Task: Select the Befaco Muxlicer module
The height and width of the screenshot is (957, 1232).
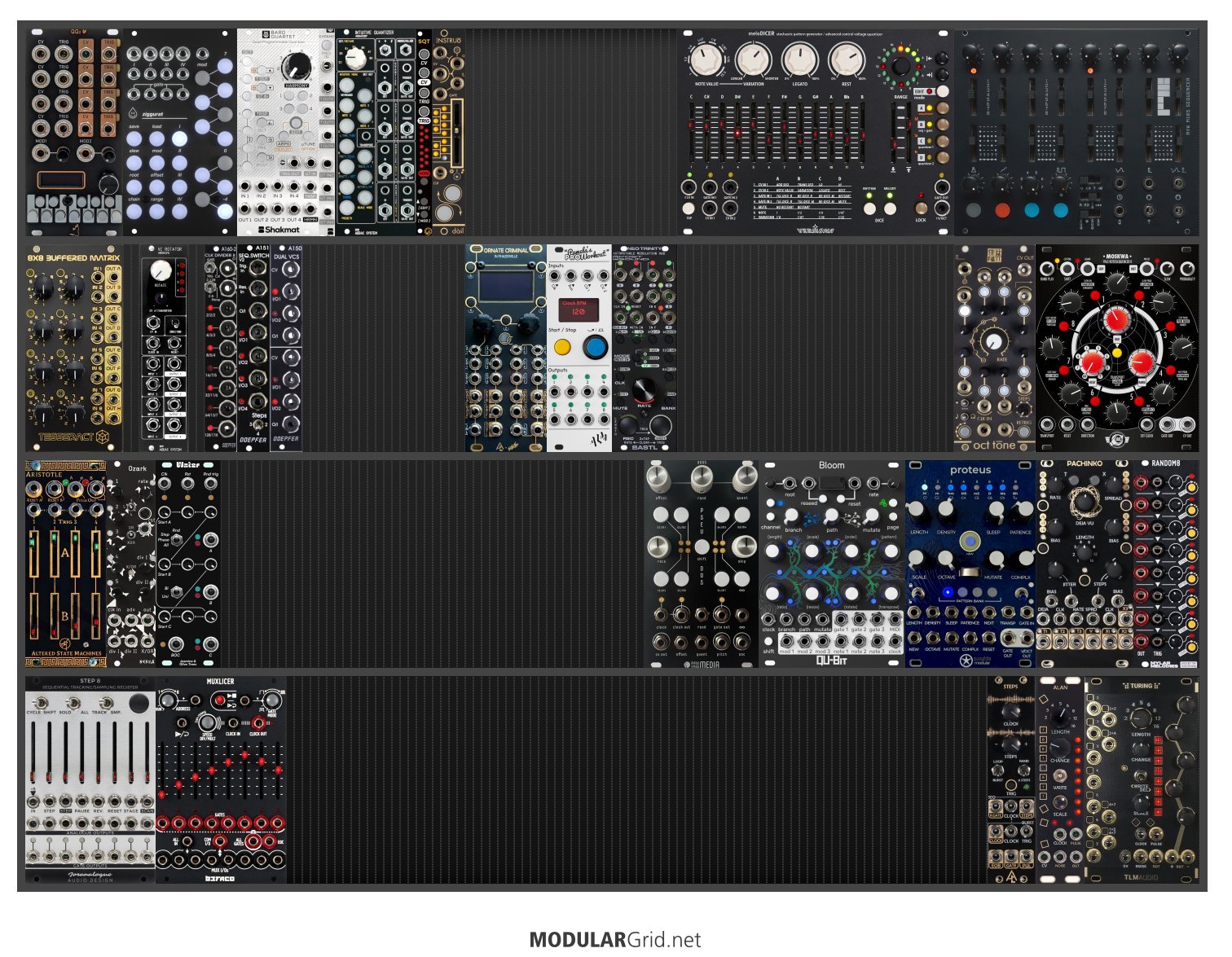Action: (221, 780)
